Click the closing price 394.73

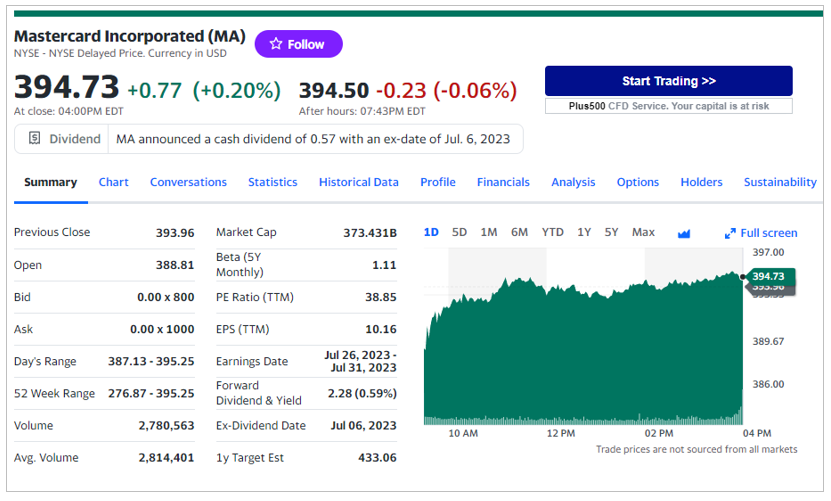tap(66, 87)
